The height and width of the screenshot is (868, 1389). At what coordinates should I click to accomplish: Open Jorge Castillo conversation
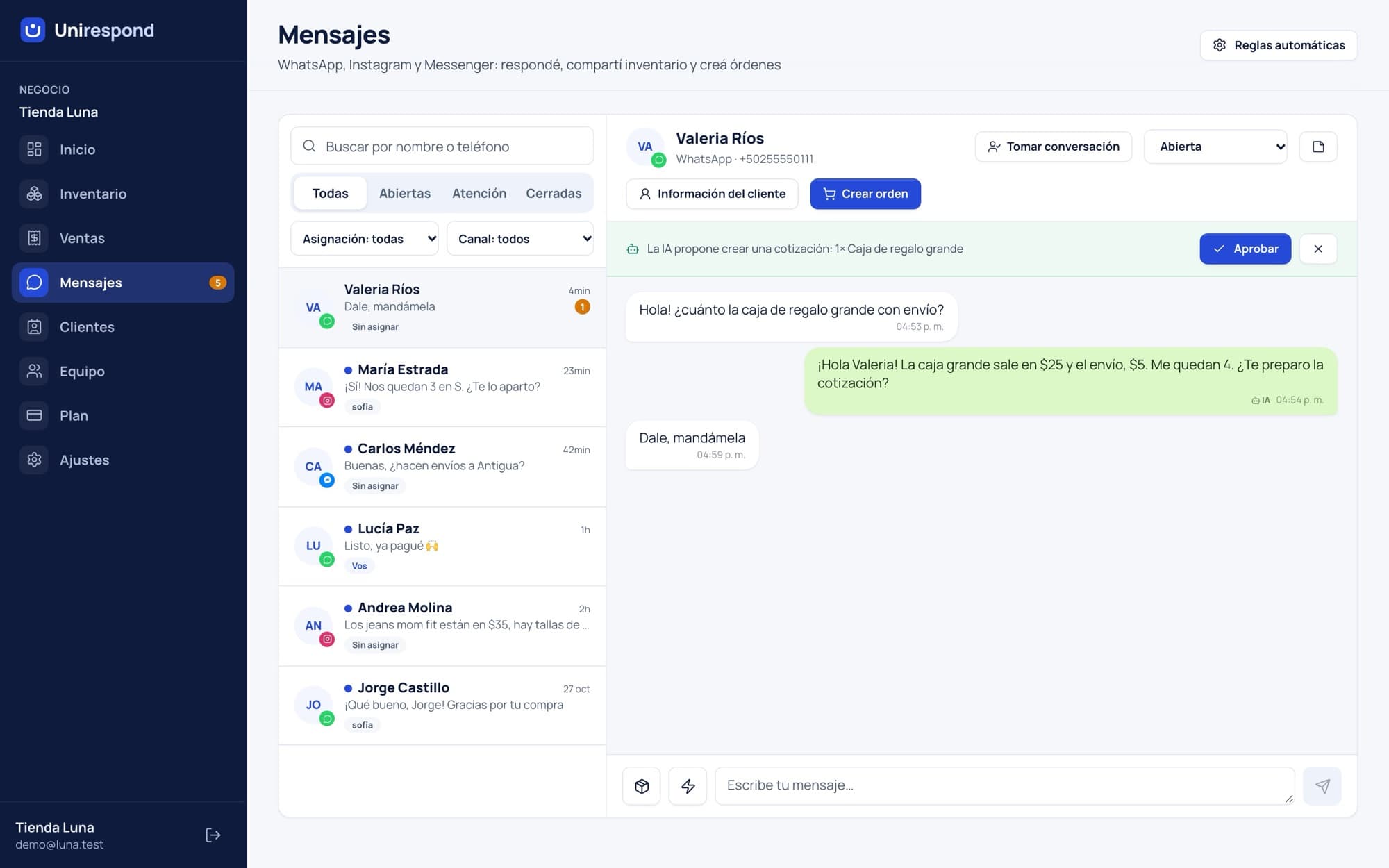point(442,706)
